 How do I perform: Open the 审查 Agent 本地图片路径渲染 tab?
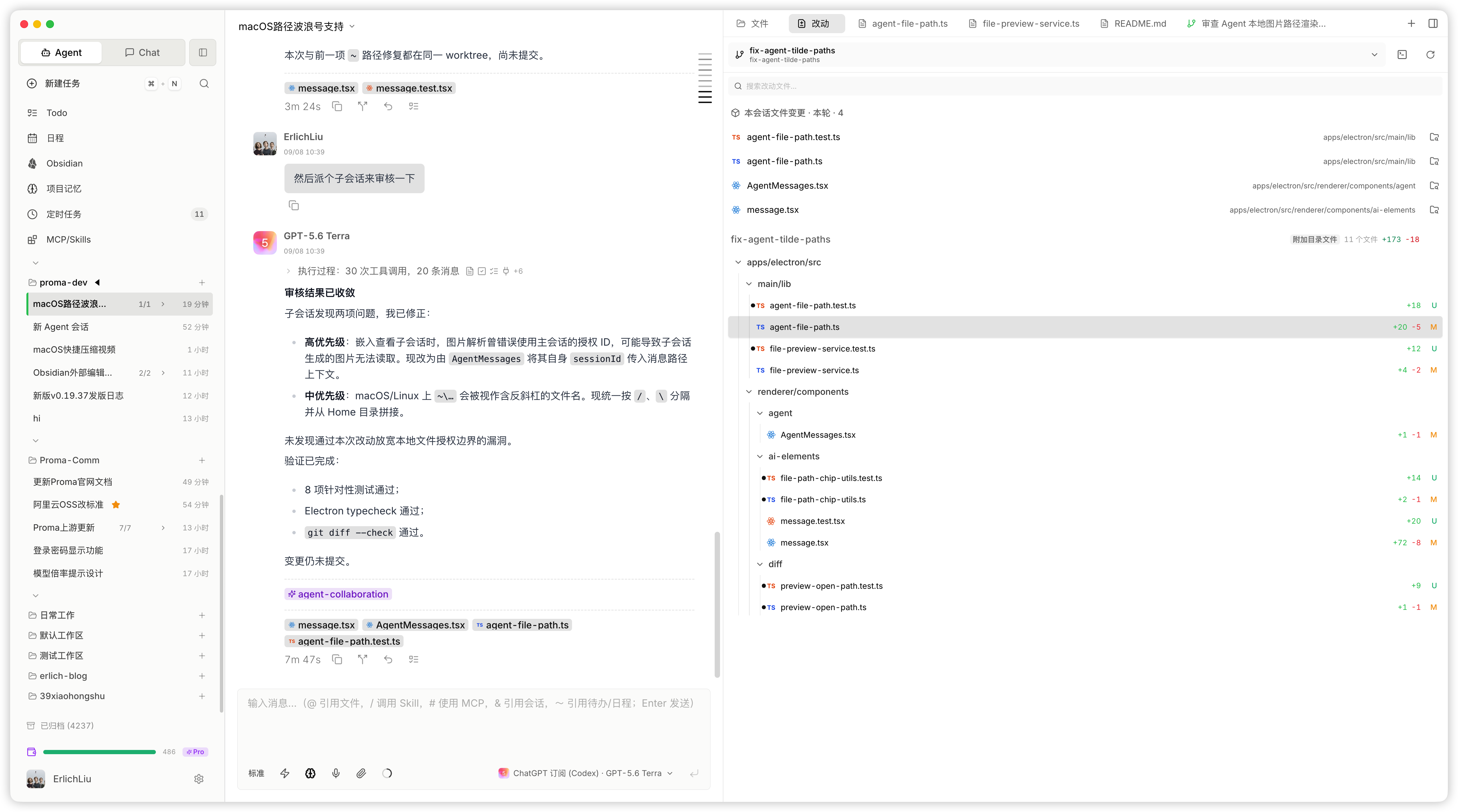[1256, 23]
